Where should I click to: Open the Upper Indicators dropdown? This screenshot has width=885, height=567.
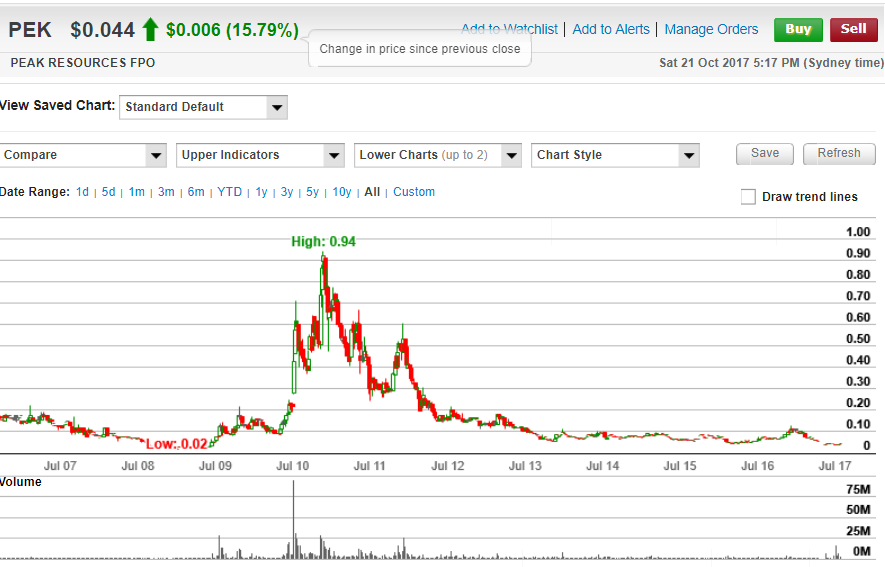click(260, 155)
